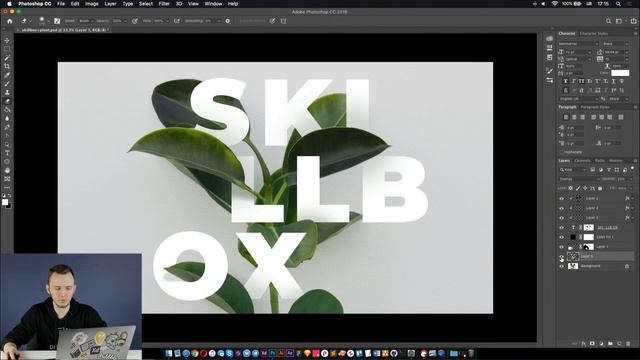Image resolution: width=640 pixels, height=360 pixels.
Task: Click the Character text color swatch
Action: [x=620, y=73]
